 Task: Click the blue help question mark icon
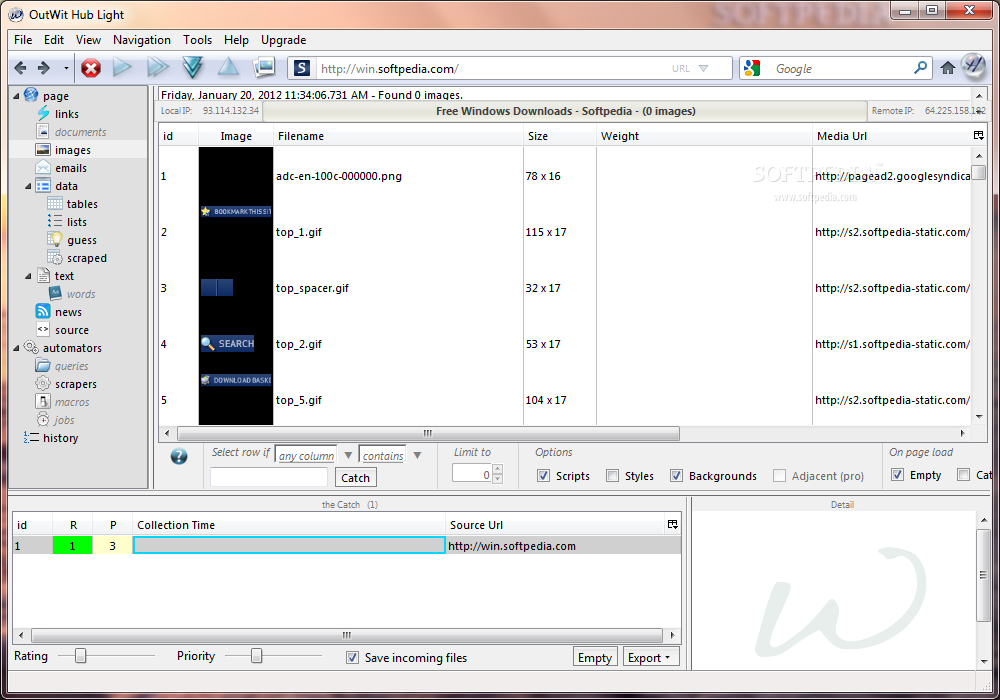(x=179, y=456)
